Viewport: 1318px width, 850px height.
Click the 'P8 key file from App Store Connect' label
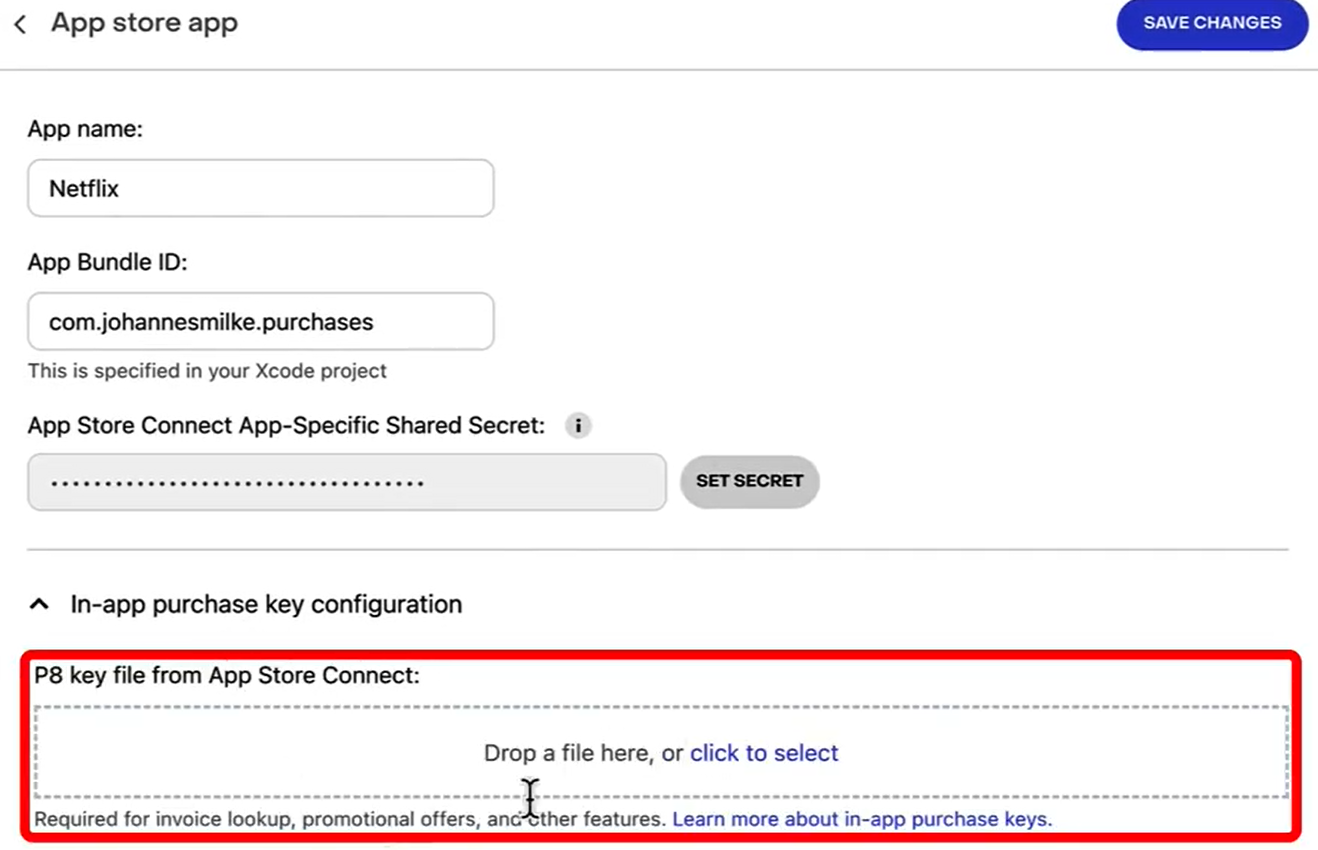click(227, 676)
